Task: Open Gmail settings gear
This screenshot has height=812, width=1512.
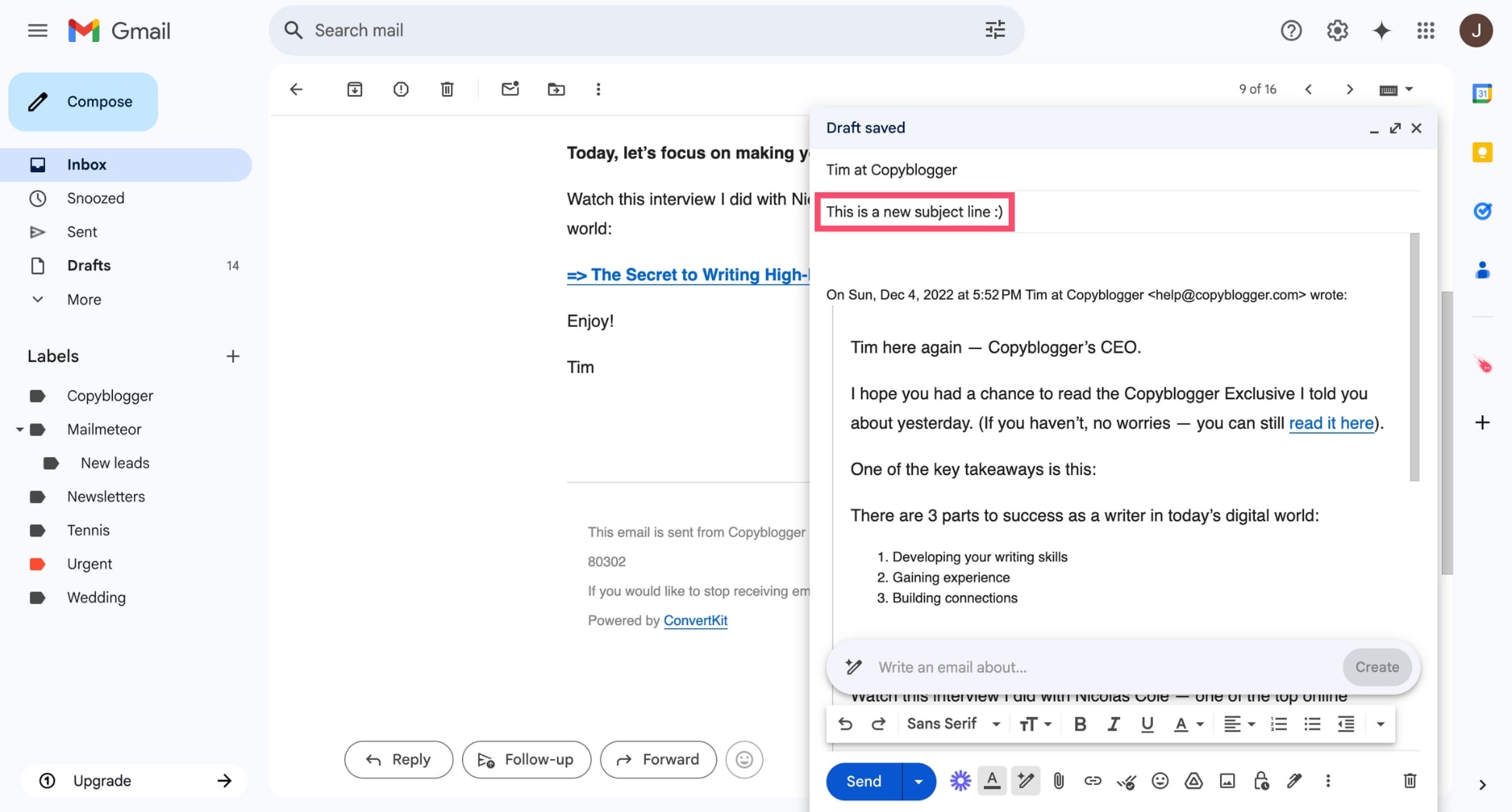Action: (x=1337, y=30)
